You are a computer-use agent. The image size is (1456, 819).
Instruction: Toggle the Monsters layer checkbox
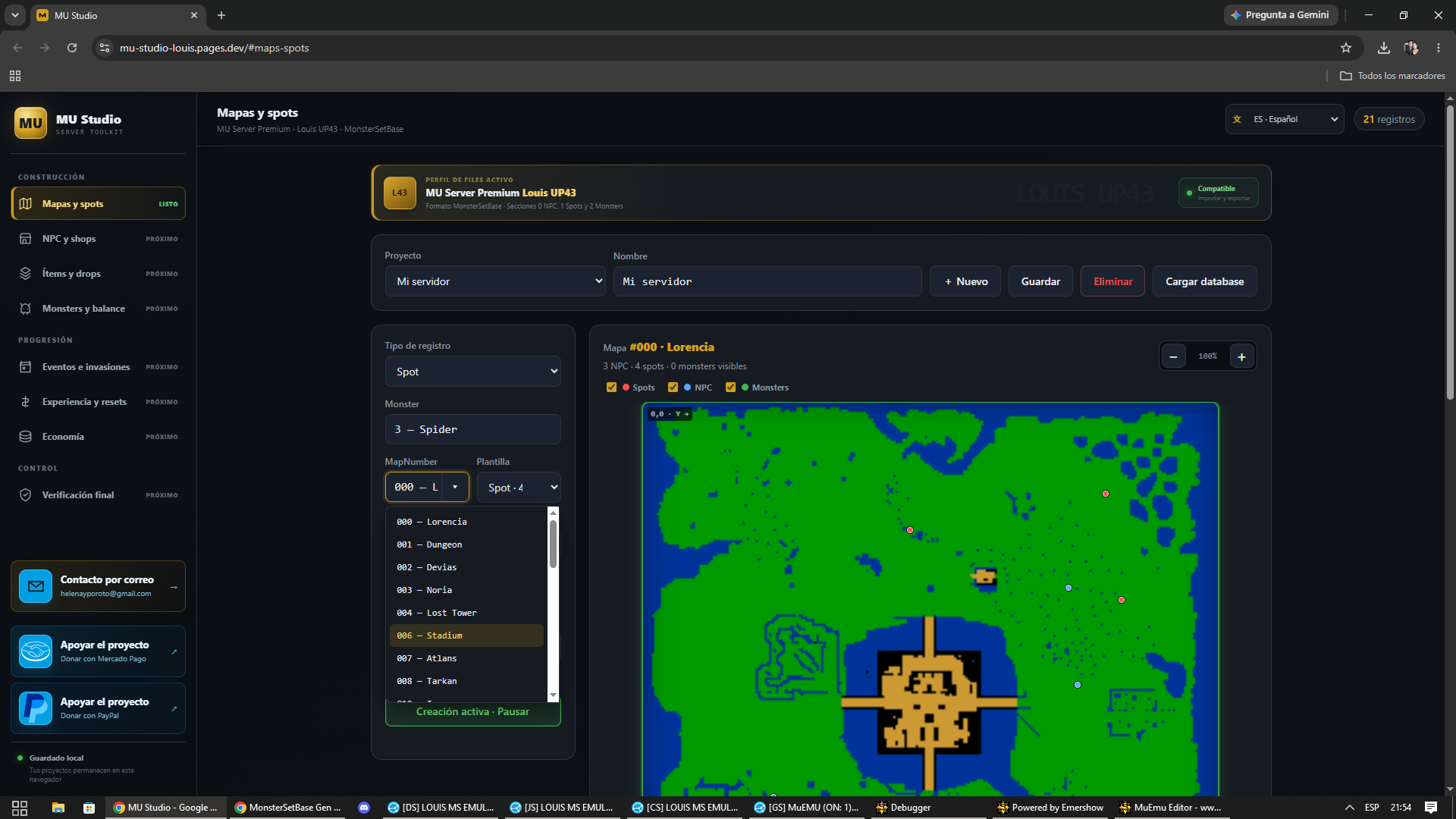(730, 388)
